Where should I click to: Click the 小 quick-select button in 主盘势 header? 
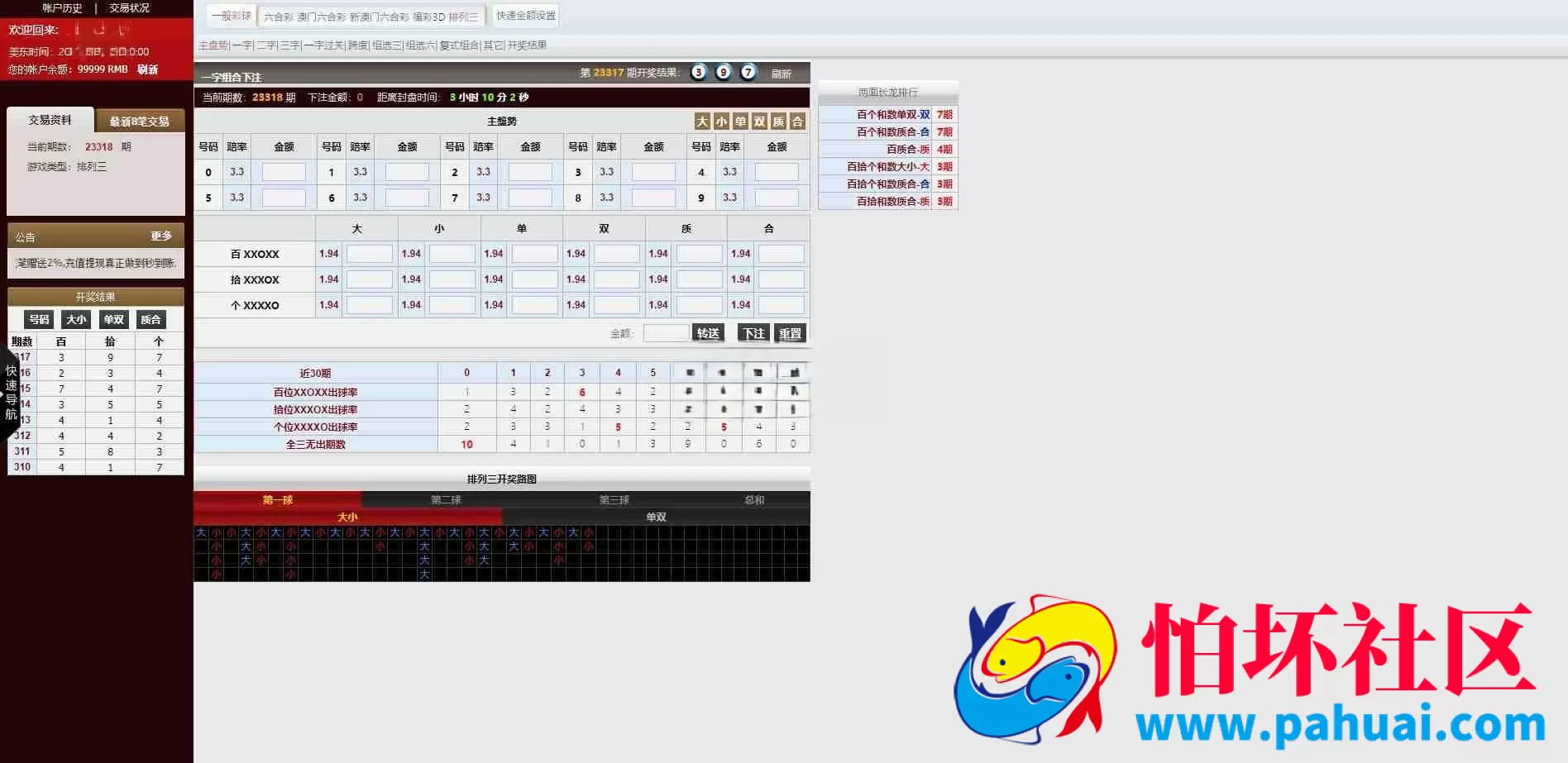[x=721, y=122]
